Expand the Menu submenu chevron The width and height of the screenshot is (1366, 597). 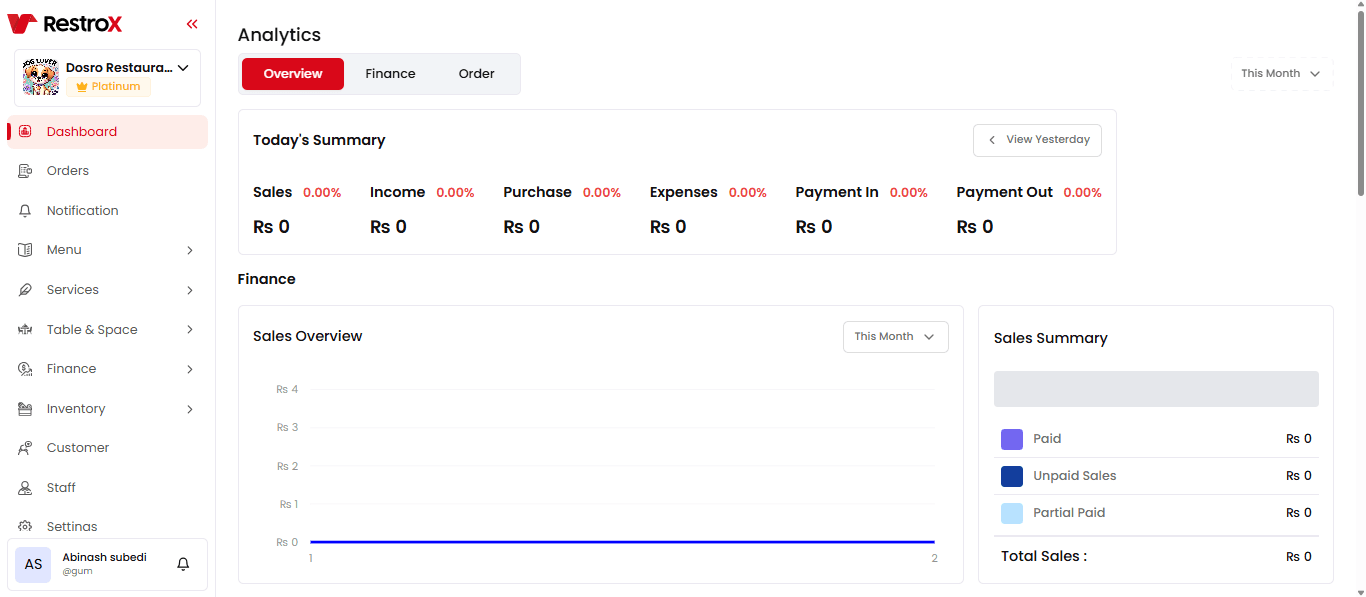[x=190, y=250]
